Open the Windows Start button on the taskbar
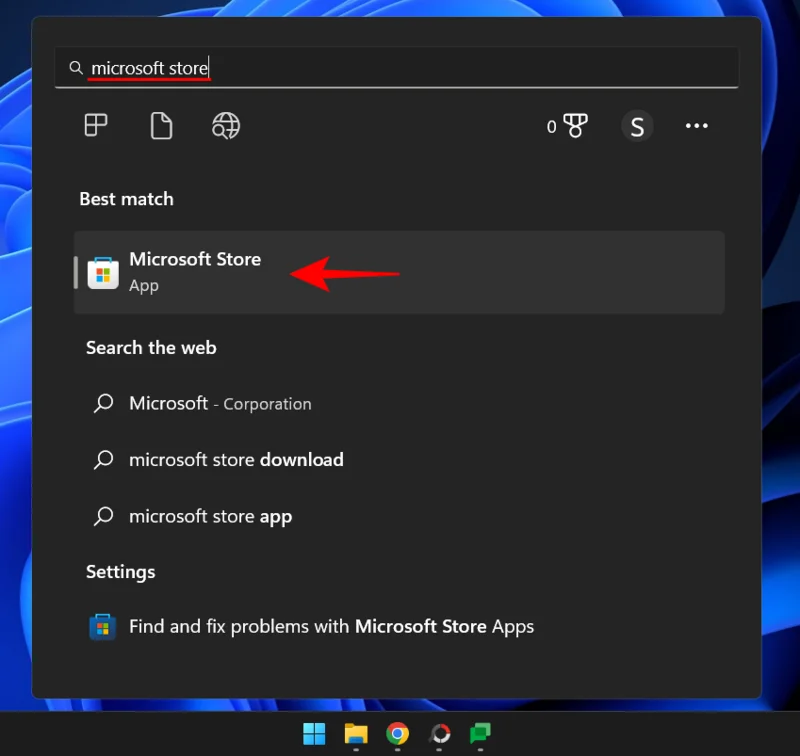 point(313,734)
